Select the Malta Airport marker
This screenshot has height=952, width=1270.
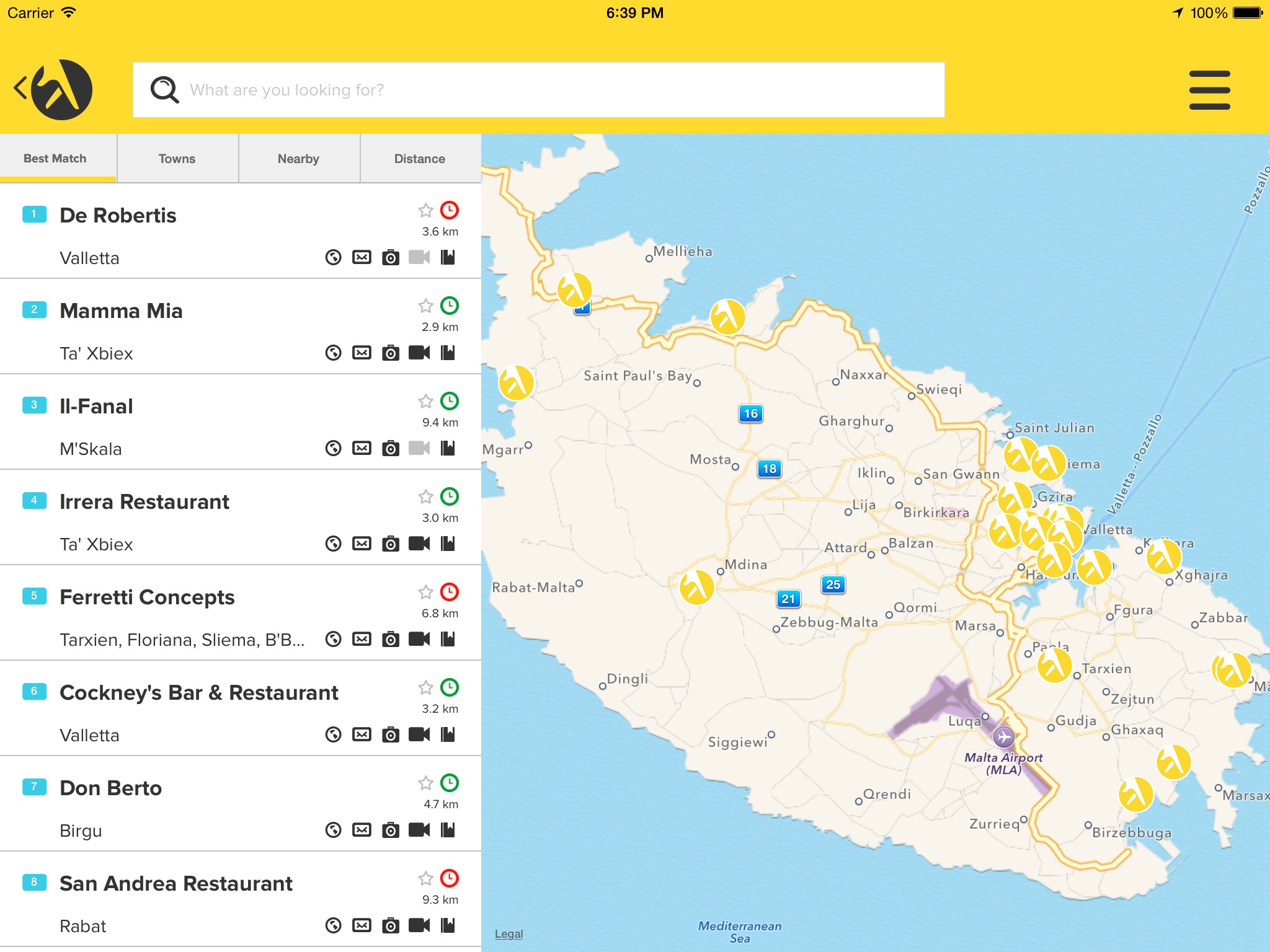click(x=1003, y=737)
